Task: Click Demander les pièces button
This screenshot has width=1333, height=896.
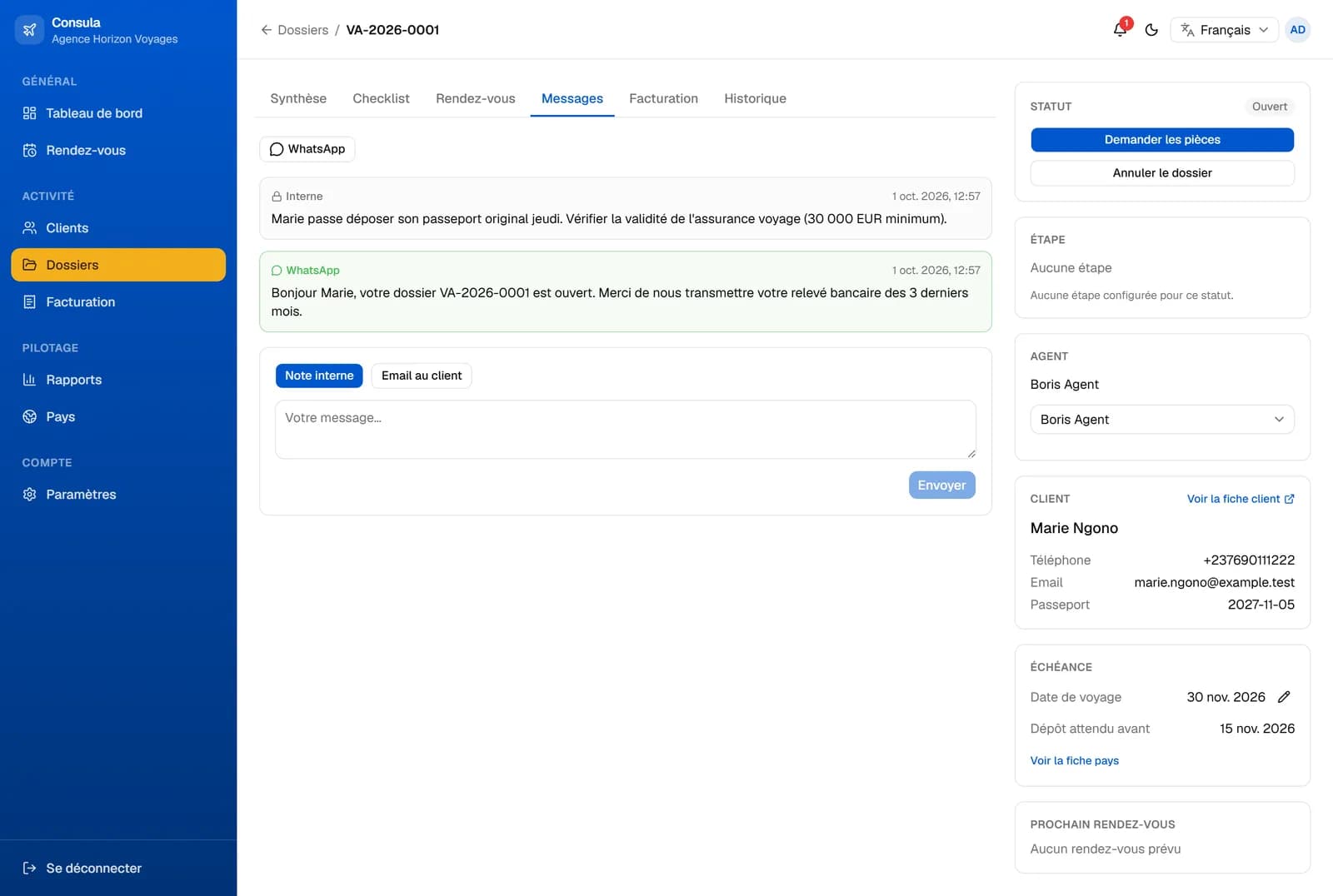Action: 1162,140
